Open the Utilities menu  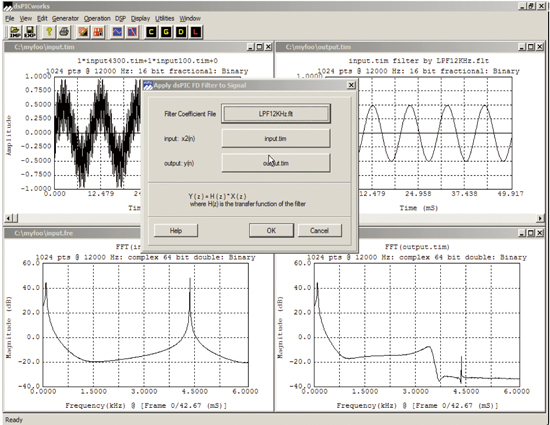coord(164,18)
